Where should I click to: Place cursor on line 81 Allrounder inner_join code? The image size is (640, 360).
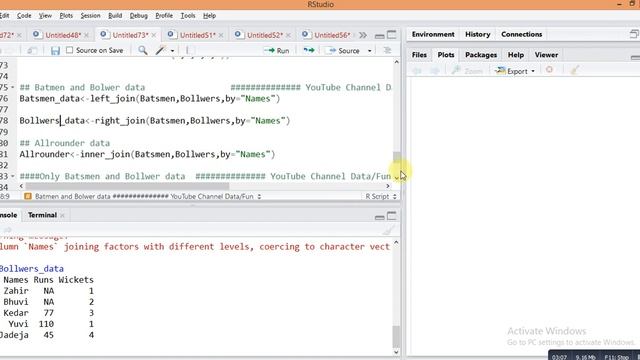[x=147, y=154]
